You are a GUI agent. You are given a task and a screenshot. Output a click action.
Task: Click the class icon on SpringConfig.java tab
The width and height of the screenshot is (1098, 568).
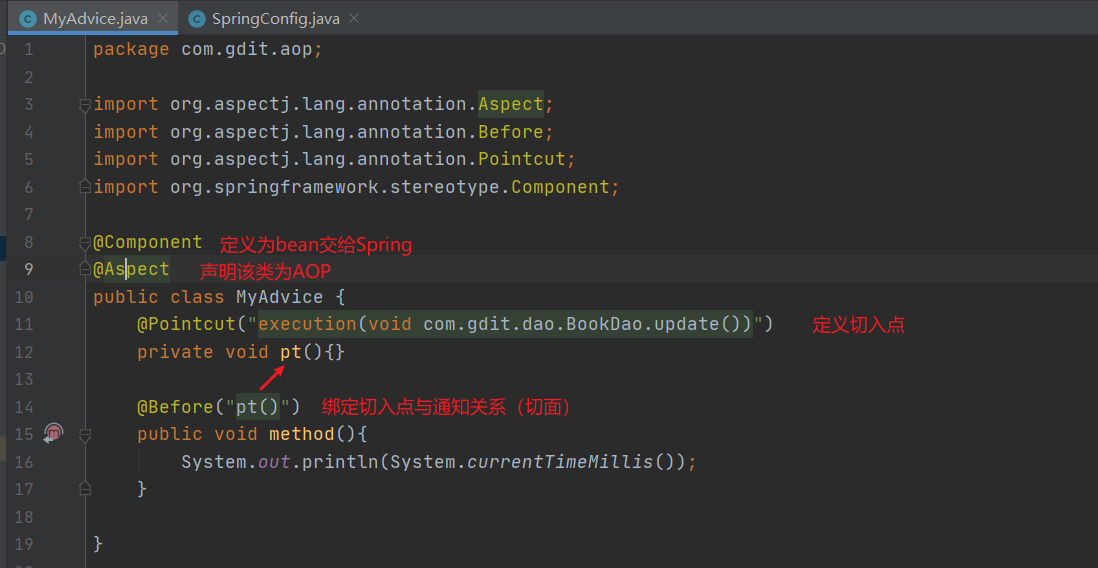click(197, 19)
